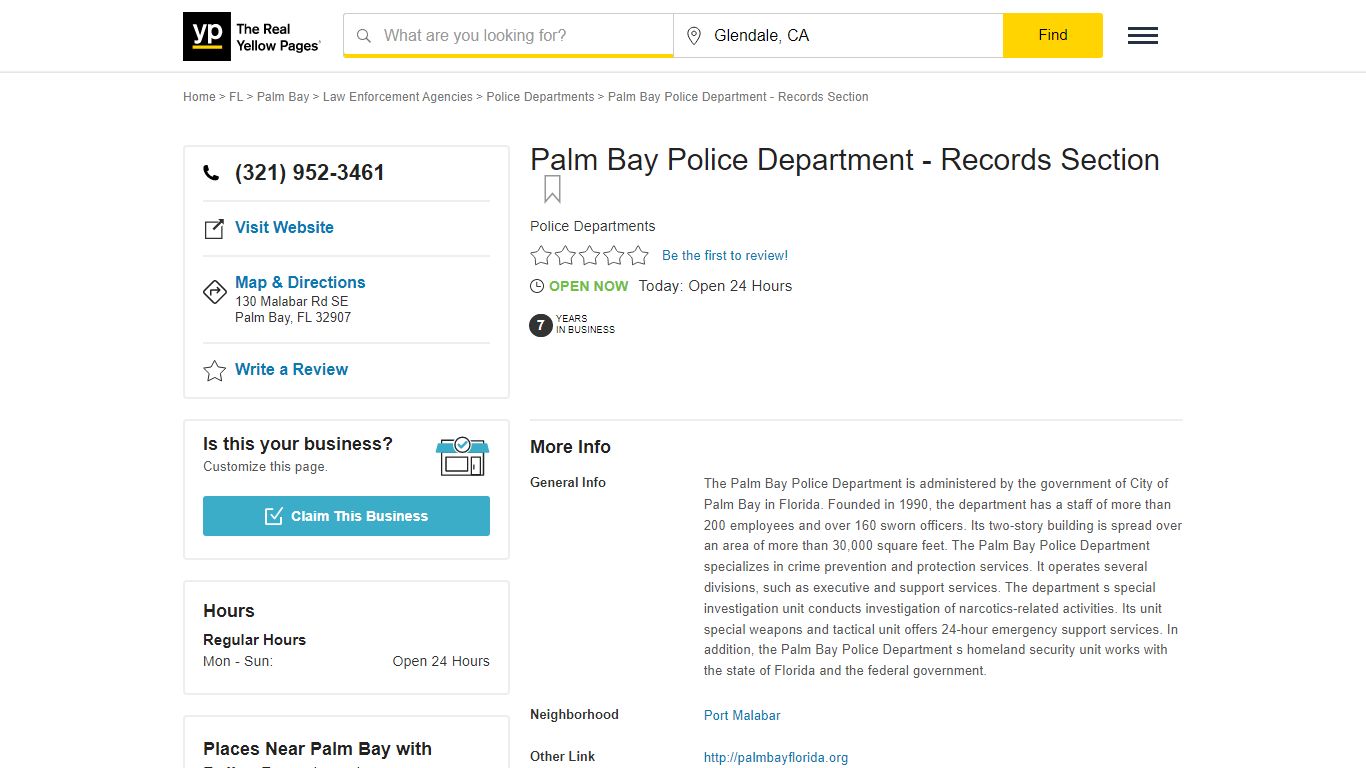The width and height of the screenshot is (1366, 768).
Task: Click the checkmark icon in Claim button
Action: [274, 516]
